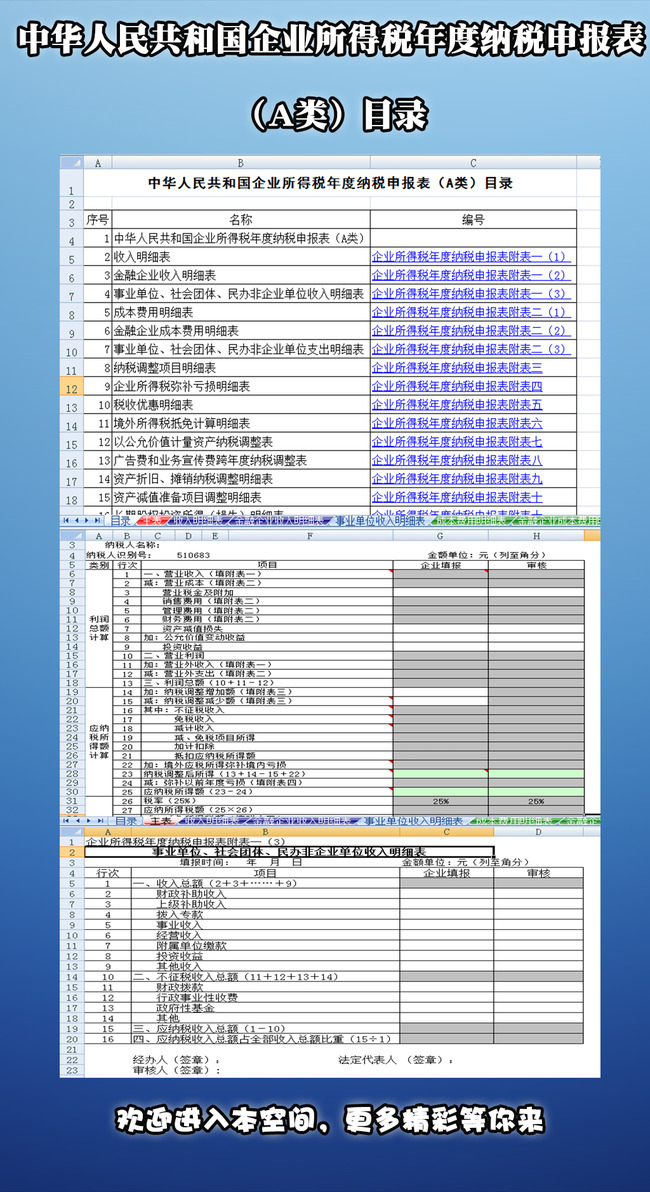
Task: Follow the 附表二（2） hyperlink for 金融企业成本费用明细表
Action: click(x=469, y=331)
